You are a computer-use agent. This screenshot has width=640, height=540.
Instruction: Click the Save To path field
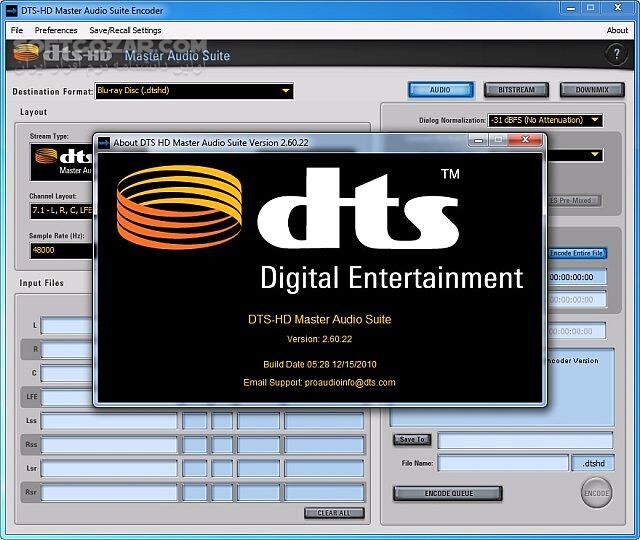525,440
